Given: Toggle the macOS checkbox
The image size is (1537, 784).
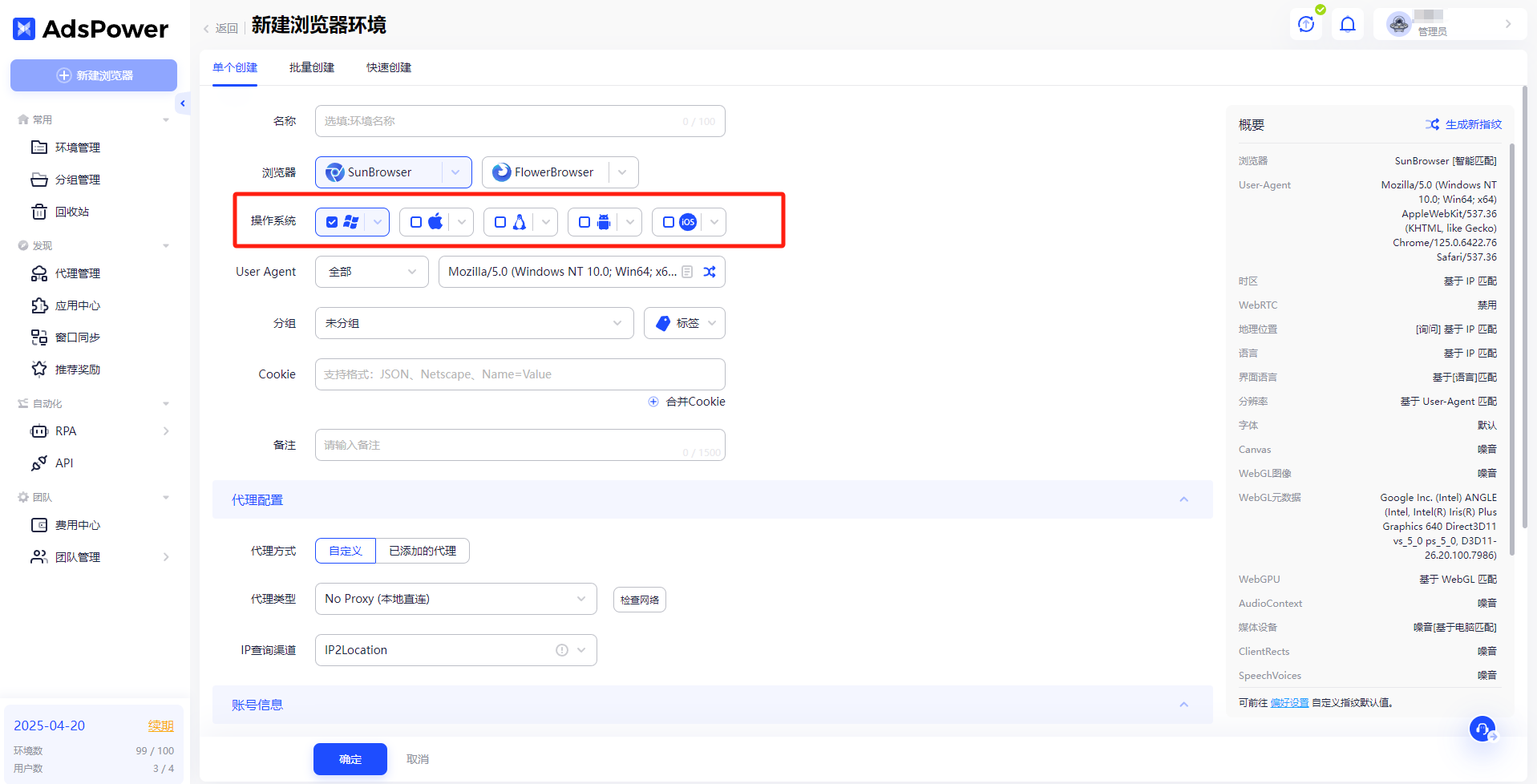Looking at the screenshot, I should pyautogui.click(x=416, y=222).
